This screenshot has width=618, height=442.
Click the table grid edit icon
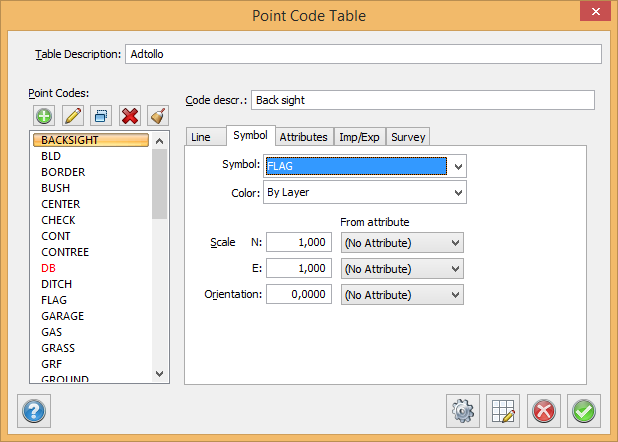[x=503, y=410]
